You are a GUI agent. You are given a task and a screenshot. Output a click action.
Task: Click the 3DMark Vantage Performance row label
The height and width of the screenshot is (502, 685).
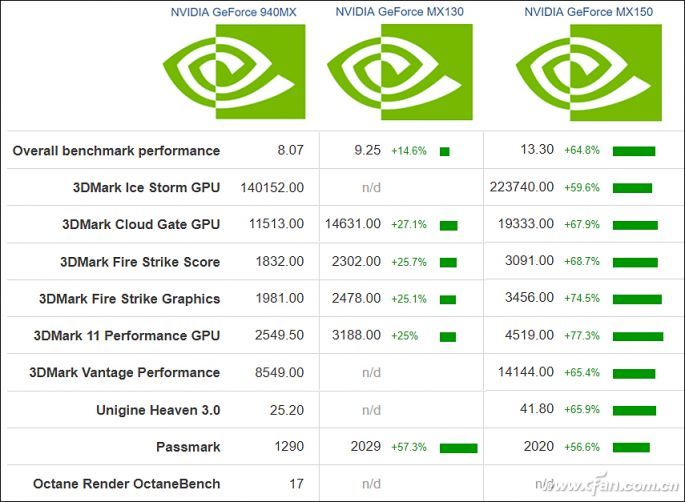point(124,373)
